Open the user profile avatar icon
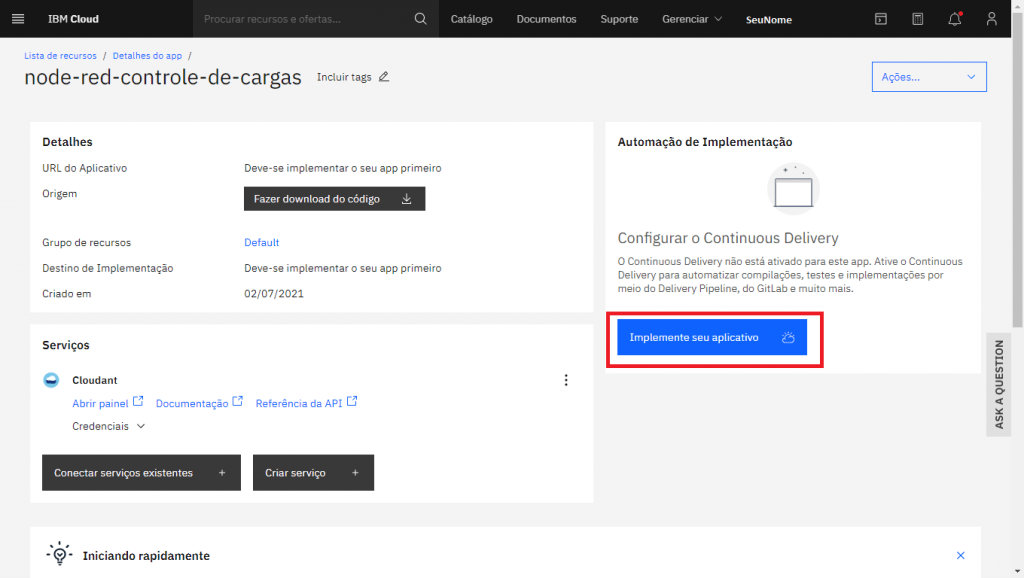Viewport: 1024px width, 578px height. click(991, 19)
